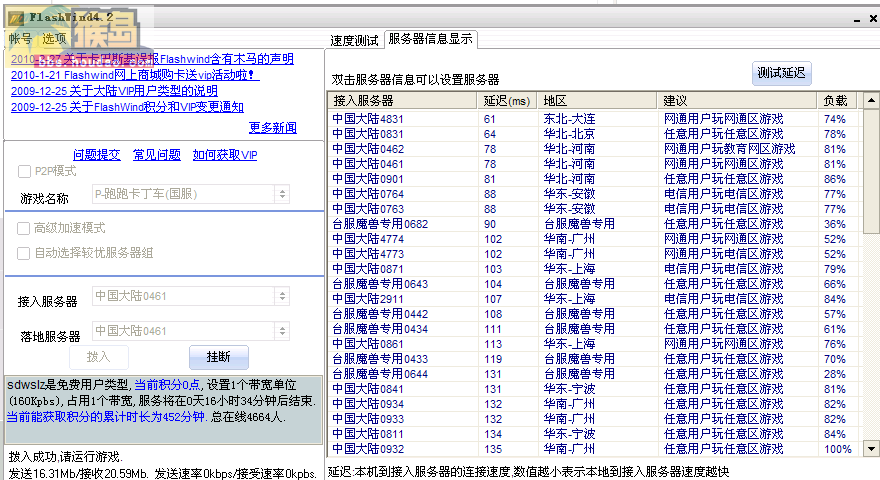Switch to the 服务器信息显示 tab

(430, 39)
